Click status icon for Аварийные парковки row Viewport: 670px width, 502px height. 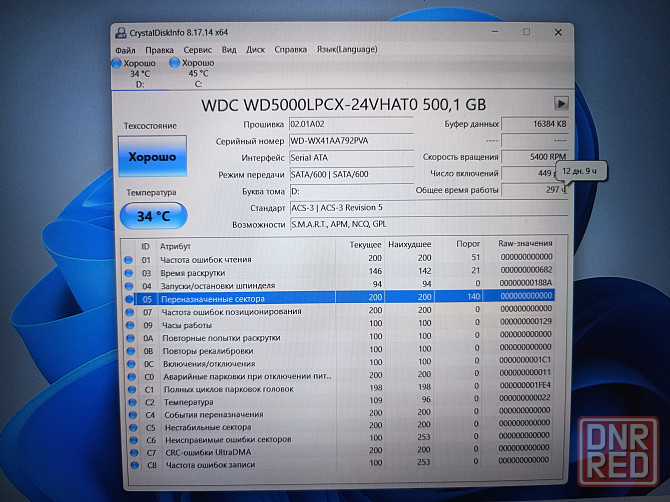click(132, 377)
